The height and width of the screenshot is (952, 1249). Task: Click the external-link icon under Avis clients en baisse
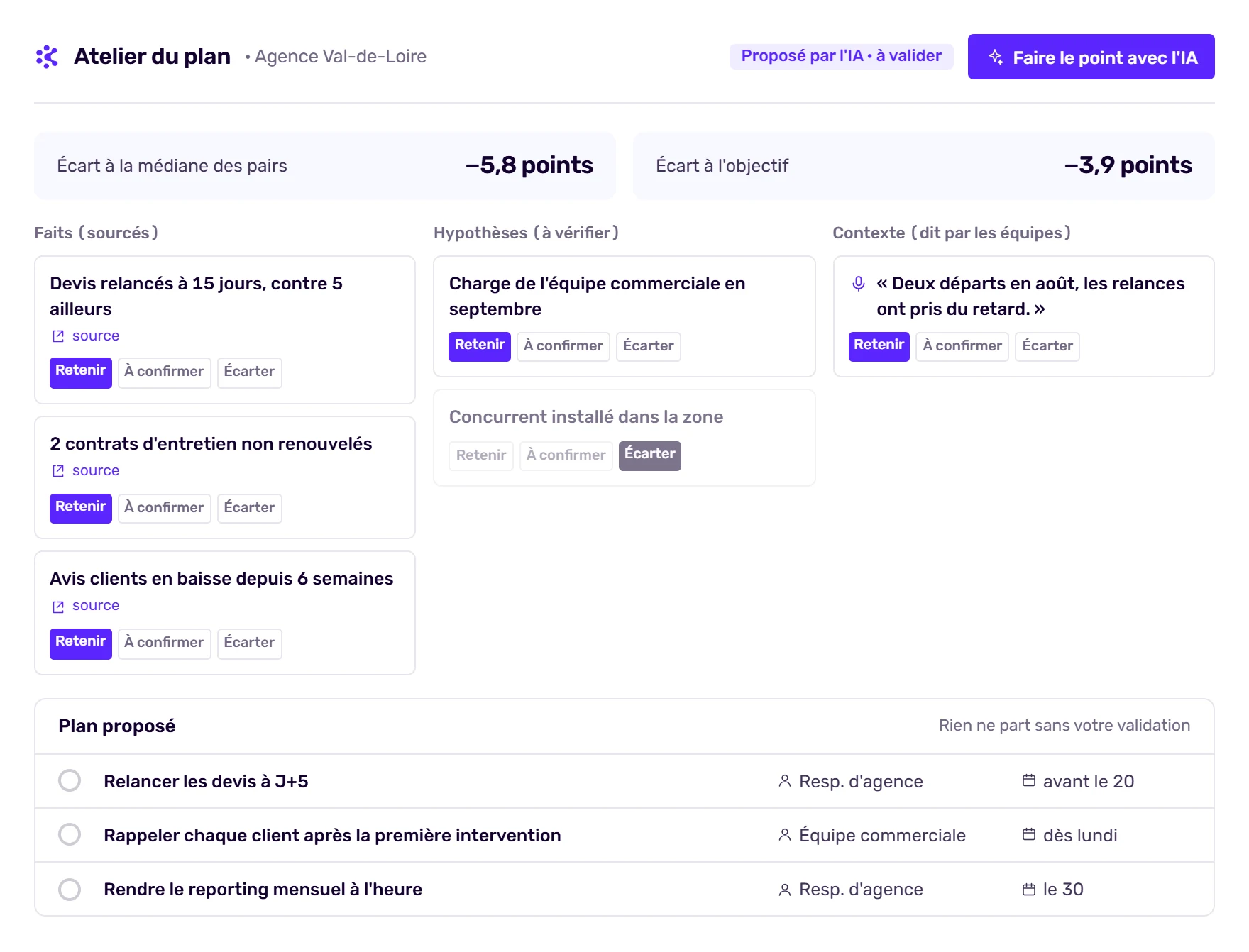(x=58, y=607)
